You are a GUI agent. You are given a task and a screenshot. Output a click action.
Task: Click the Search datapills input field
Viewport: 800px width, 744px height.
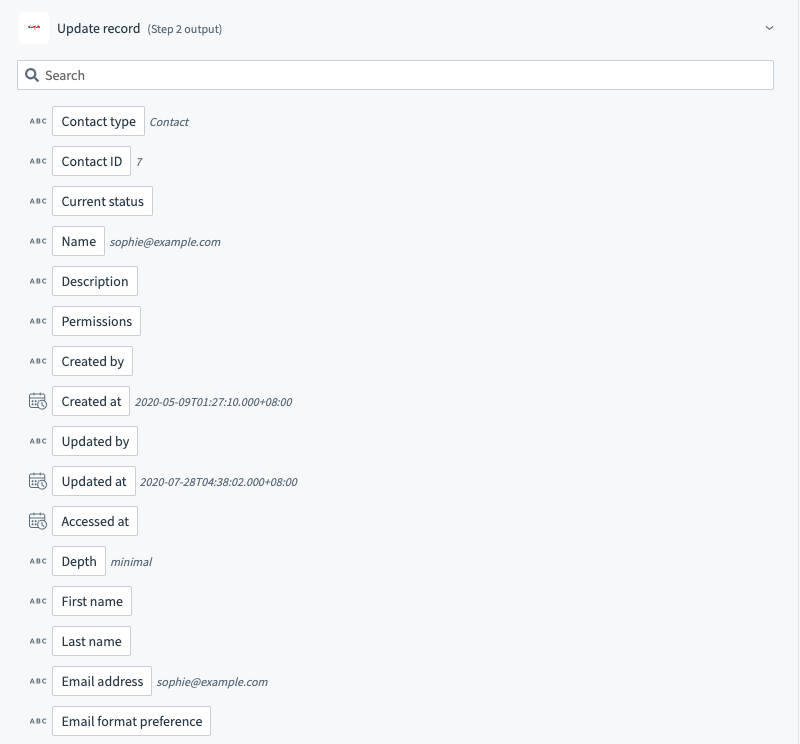click(x=400, y=75)
